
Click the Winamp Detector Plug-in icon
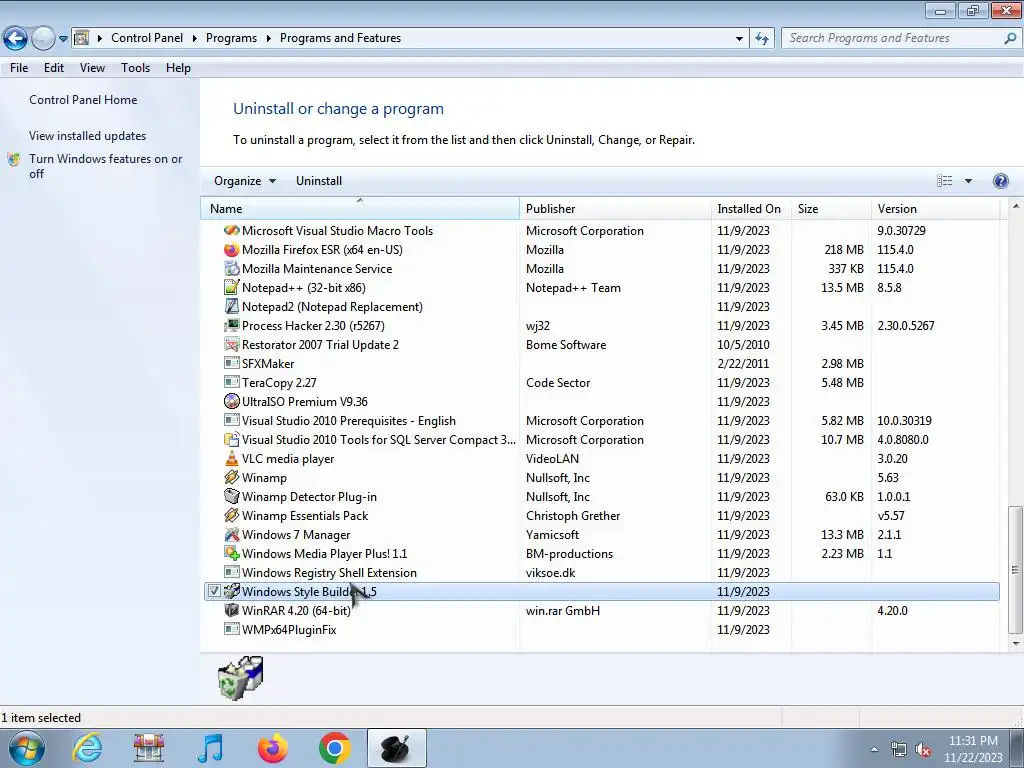[231, 496]
